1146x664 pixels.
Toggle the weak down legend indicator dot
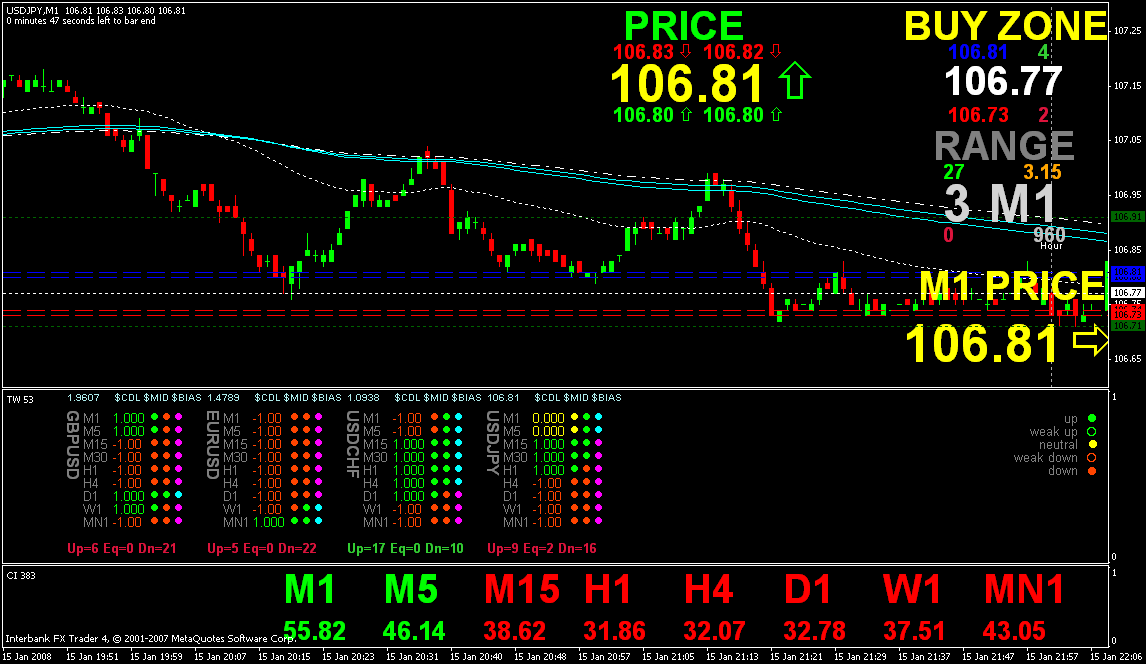pos(1092,457)
